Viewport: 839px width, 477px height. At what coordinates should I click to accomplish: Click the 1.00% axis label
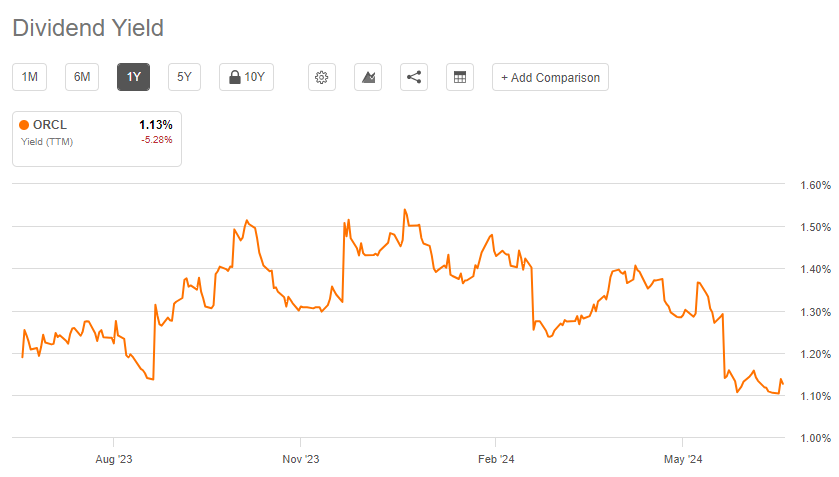tap(815, 438)
